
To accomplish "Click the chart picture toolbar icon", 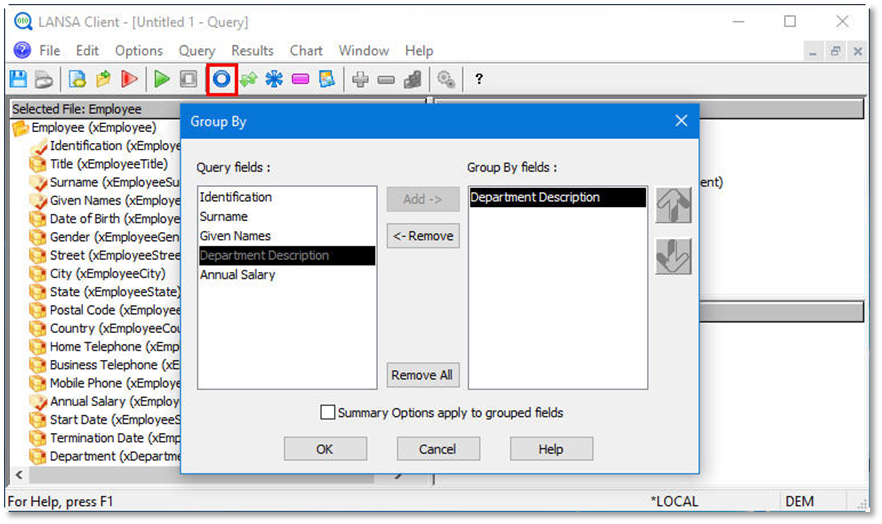I will [x=327, y=79].
